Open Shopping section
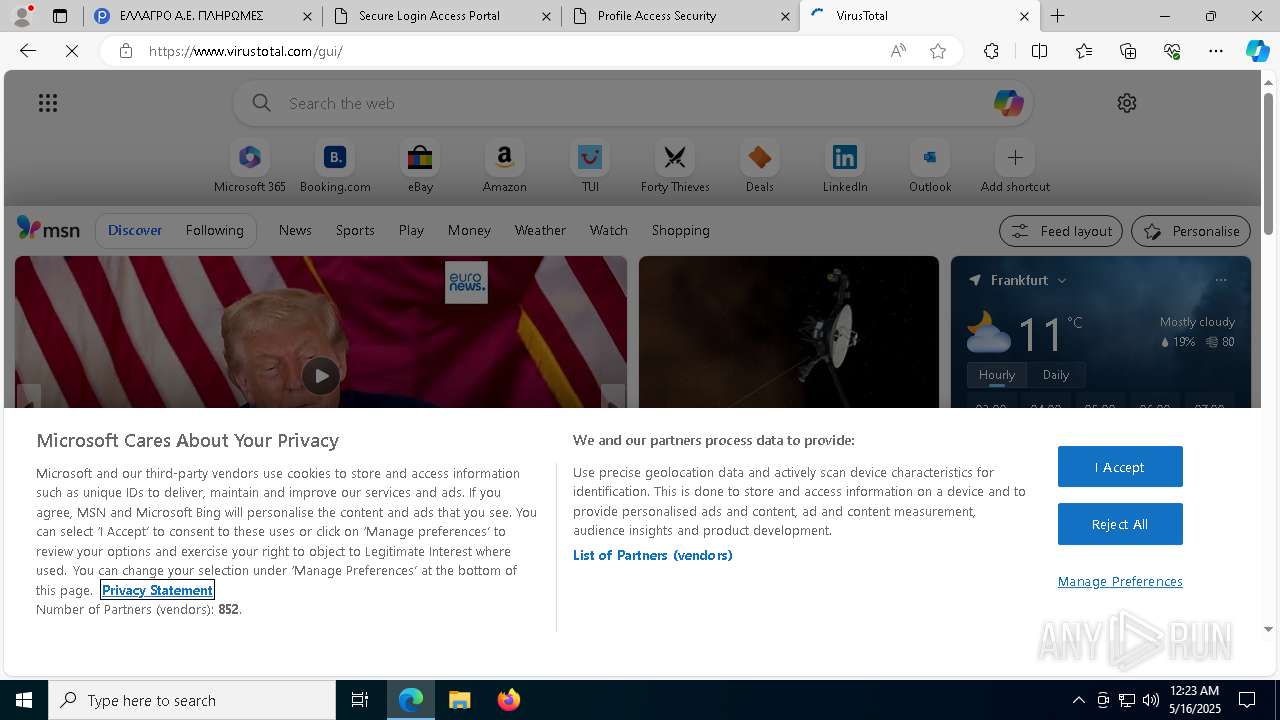Screen dimensions: 1280x720 click(x=681, y=230)
